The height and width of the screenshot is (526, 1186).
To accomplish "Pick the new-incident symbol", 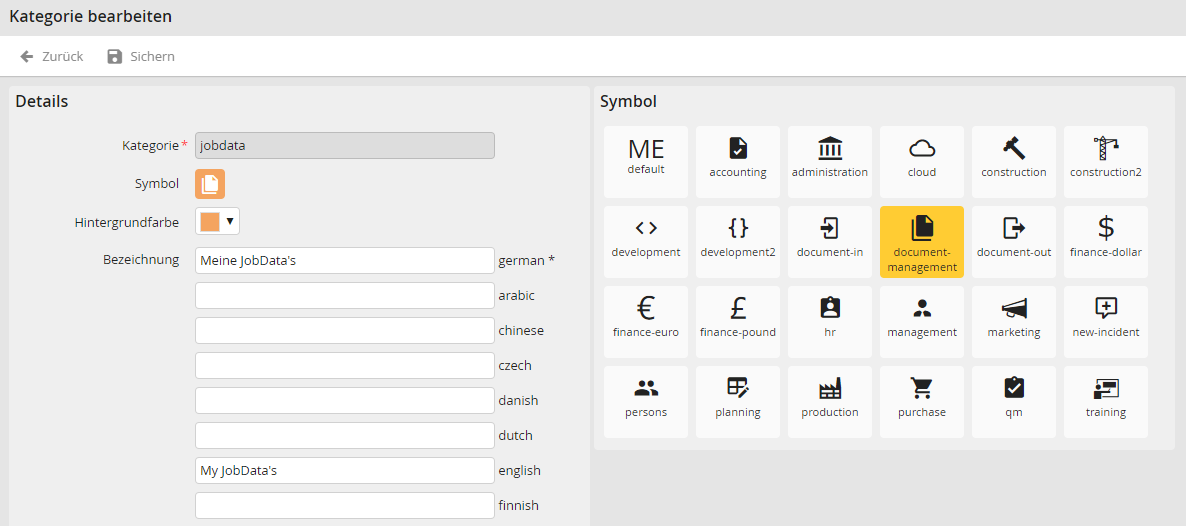I will (x=1105, y=315).
